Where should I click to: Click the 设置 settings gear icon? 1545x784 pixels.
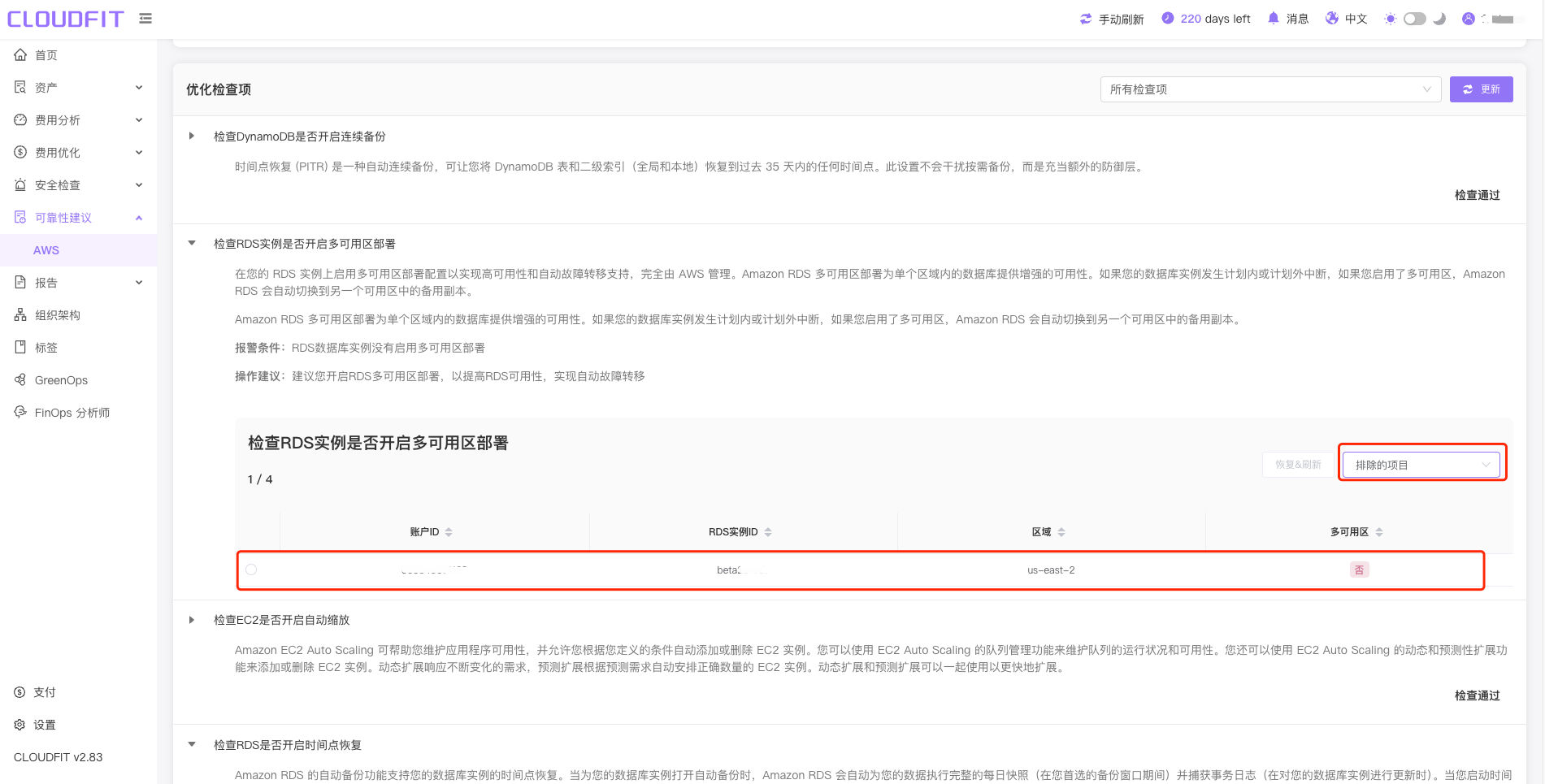20,725
